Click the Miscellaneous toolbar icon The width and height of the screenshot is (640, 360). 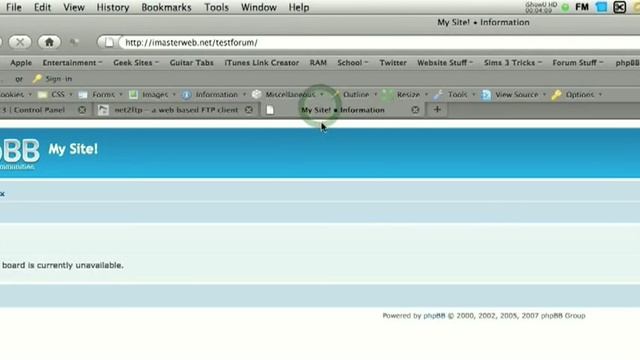[257, 95]
